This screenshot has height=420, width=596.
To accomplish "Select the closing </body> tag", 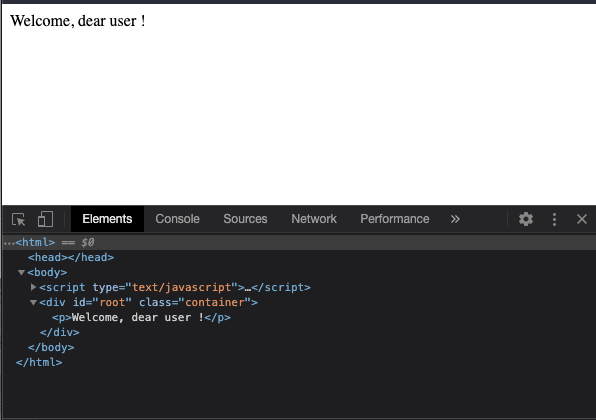I will (51, 347).
